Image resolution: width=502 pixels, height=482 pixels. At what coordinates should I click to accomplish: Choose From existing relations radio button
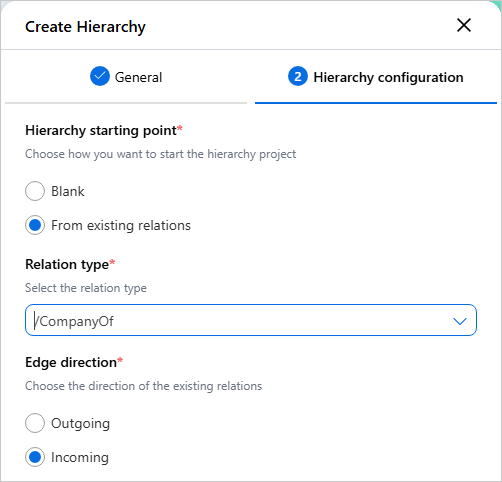coord(35,225)
